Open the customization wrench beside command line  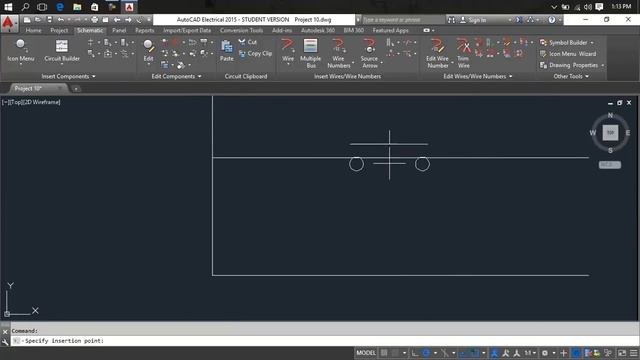tap(5, 342)
